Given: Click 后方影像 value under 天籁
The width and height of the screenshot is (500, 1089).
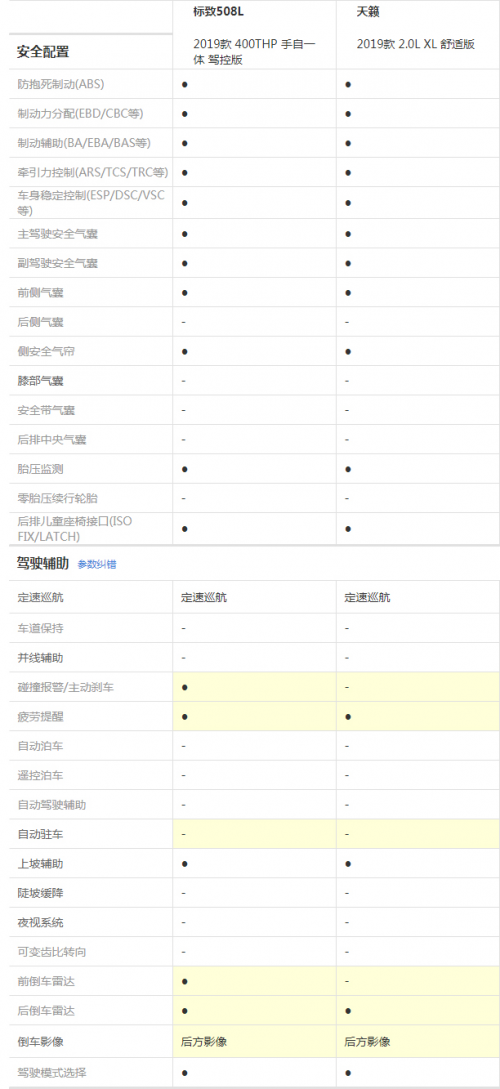Looking at the screenshot, I should pyautogui.click(x=367, y=1042).
